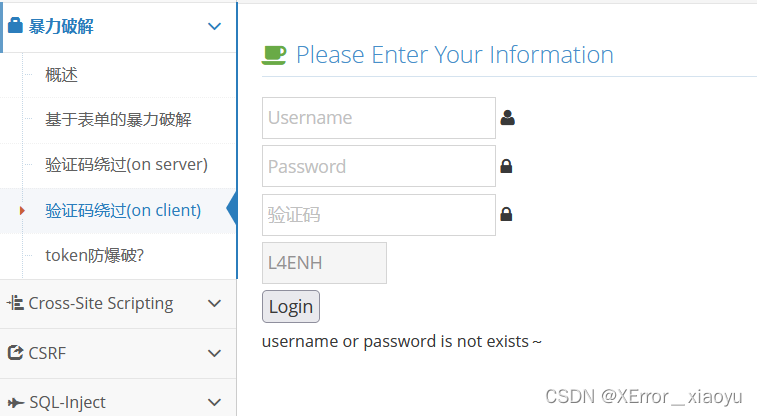
Task: Open 基于表单的暴力破解 page
Action: (118, 120)
